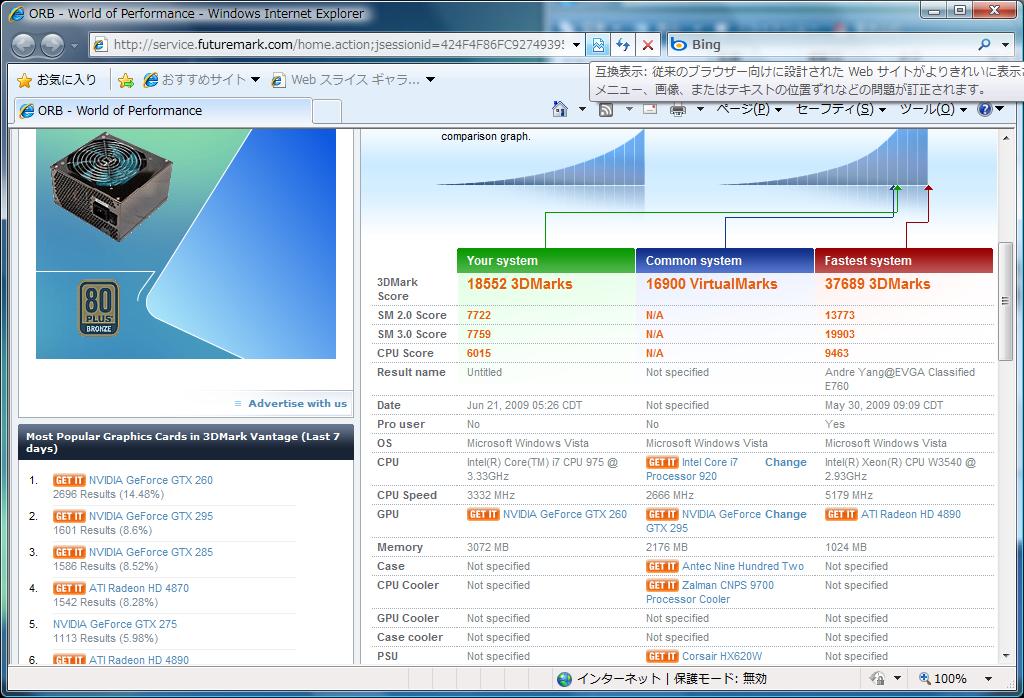Open the ページ(P) menu
1024x698 pixels.
point(748,109)
